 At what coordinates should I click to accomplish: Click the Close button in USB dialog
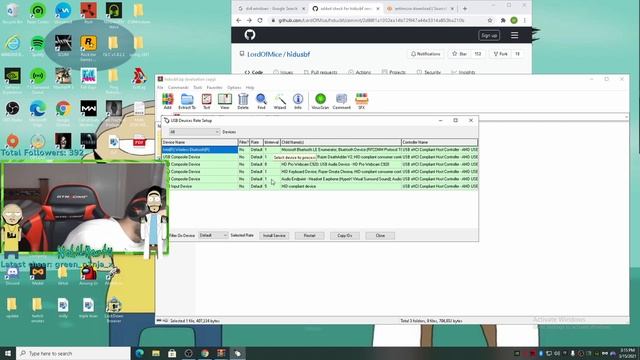point(380,236)
